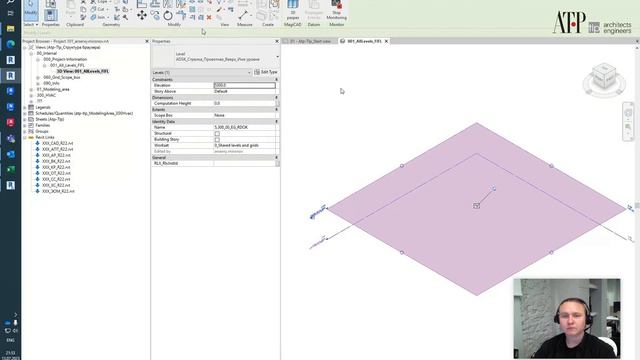Screen dimensions: 640x360
Task: Toggle the Building Story checkbox
Action: coord(217,140)
